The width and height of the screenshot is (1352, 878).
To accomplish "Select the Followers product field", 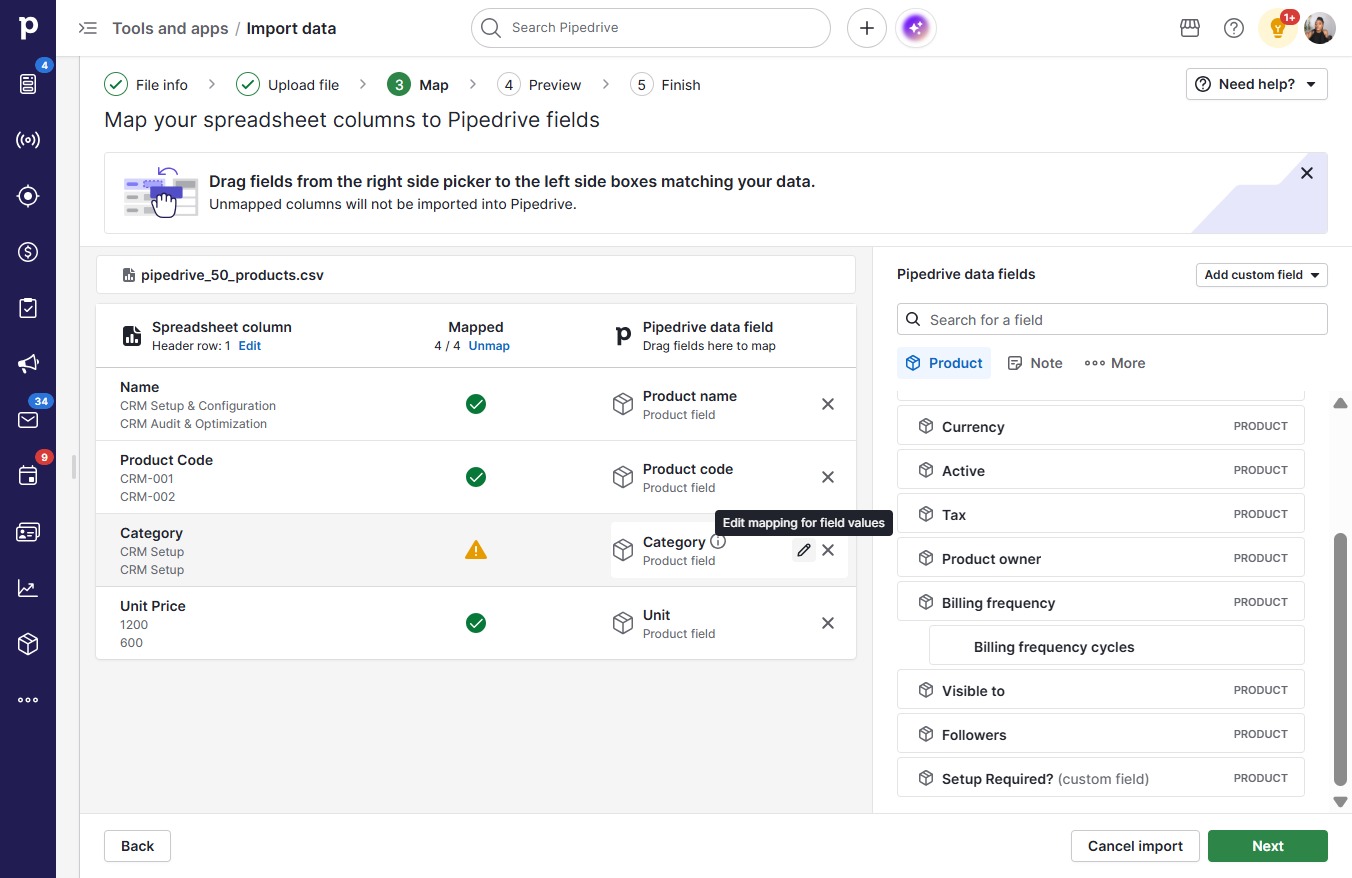I will pyautogui.click(x=1101, y=735).
